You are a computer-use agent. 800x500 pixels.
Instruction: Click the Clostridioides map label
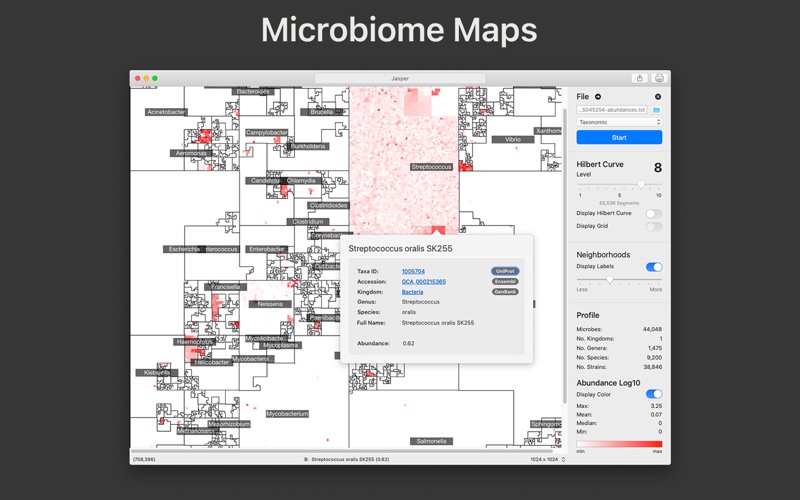(329, 205)
